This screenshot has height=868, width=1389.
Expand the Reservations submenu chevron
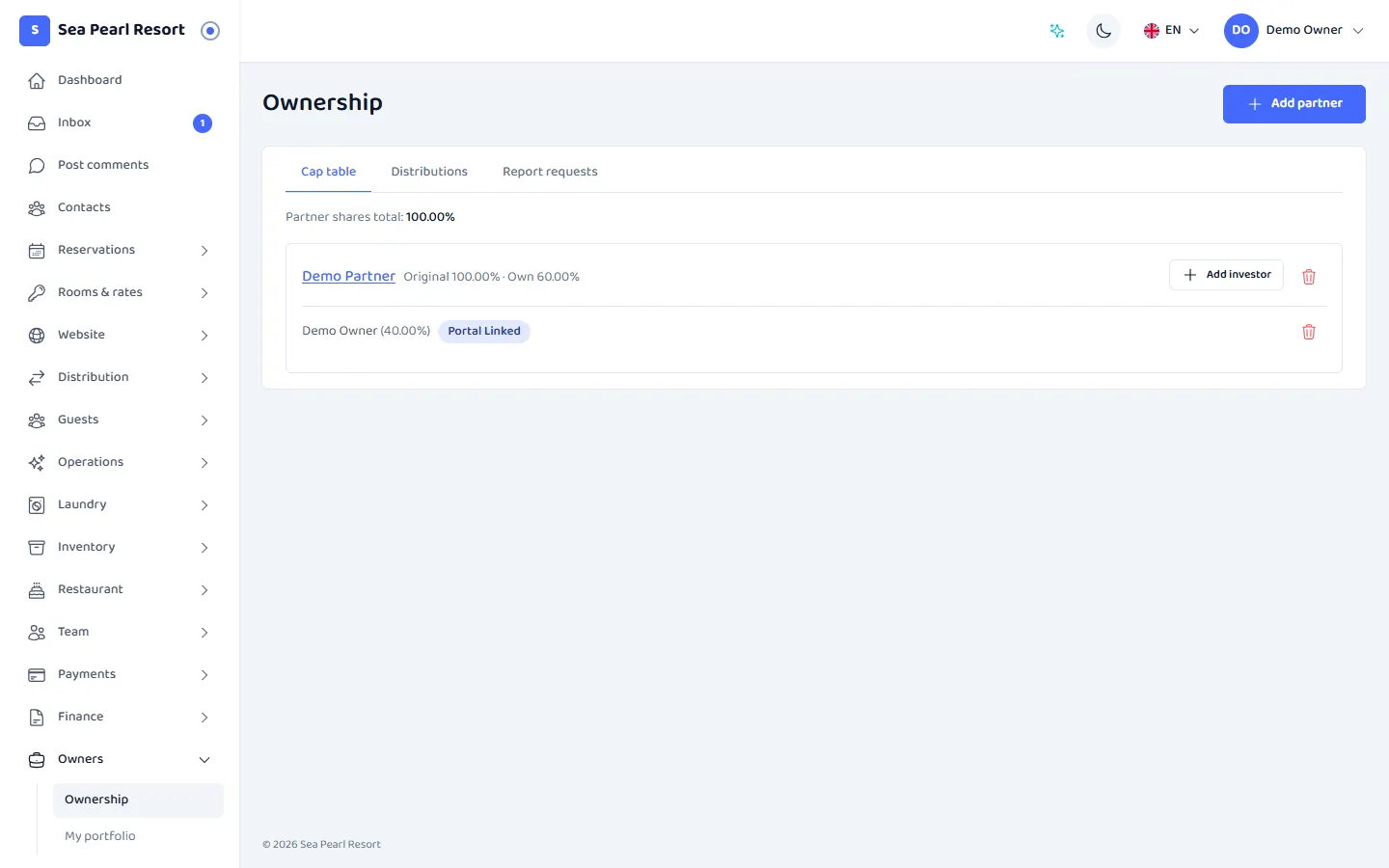click(x=204, y=251)
